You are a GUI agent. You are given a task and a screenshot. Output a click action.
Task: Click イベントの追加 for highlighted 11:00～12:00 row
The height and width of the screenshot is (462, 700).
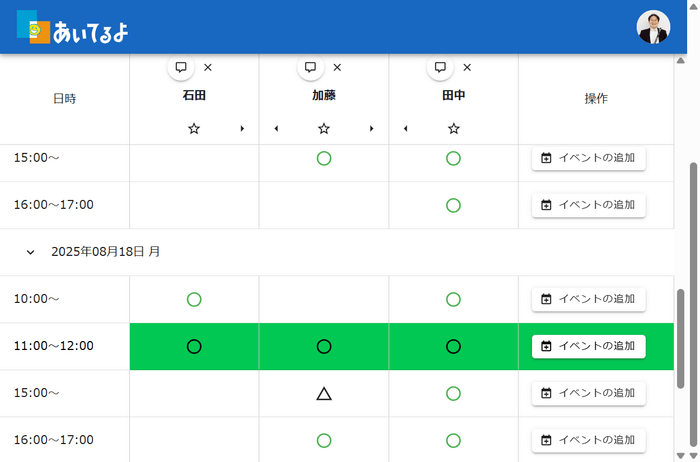coord(588,346)
